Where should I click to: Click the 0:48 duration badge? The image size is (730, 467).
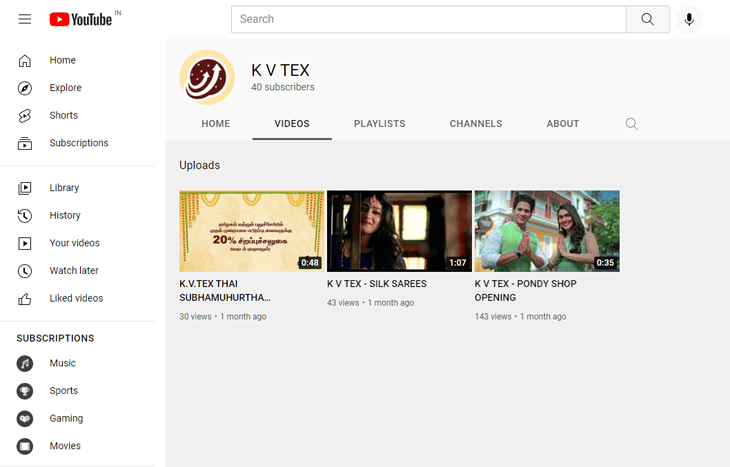click(x=310, y=263)
